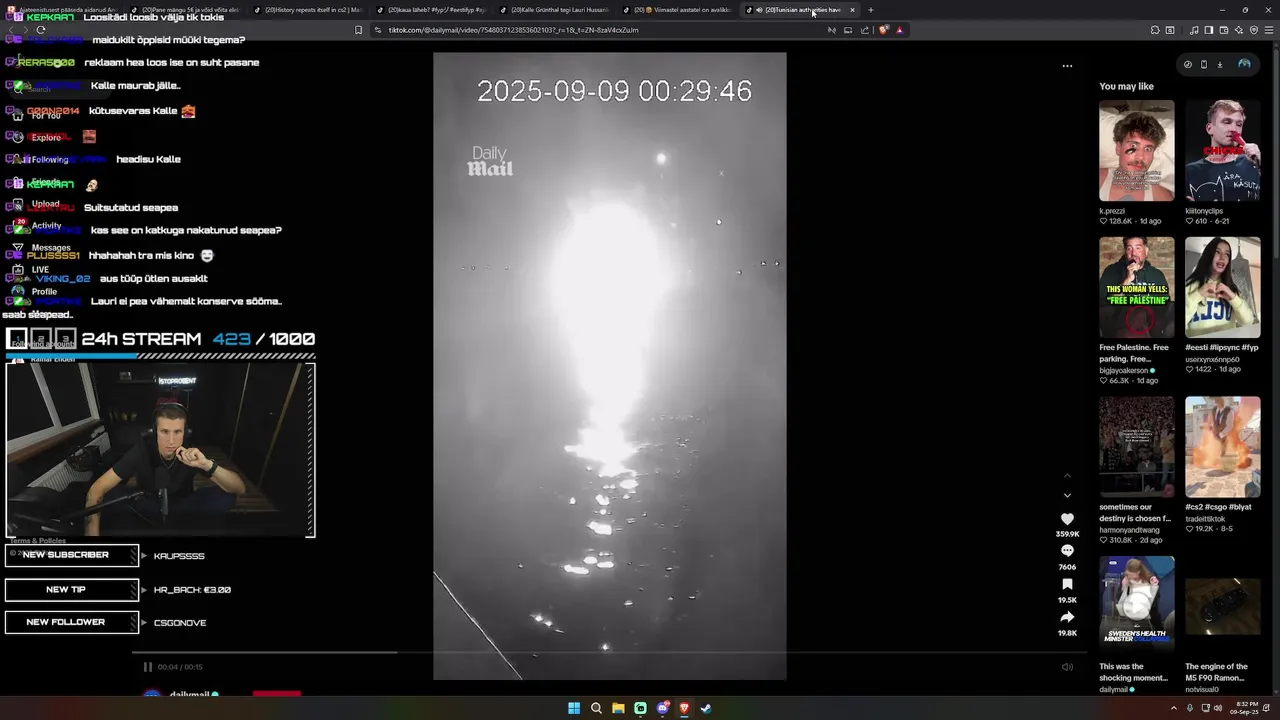Close the Tunisian authorities tab

852,10
